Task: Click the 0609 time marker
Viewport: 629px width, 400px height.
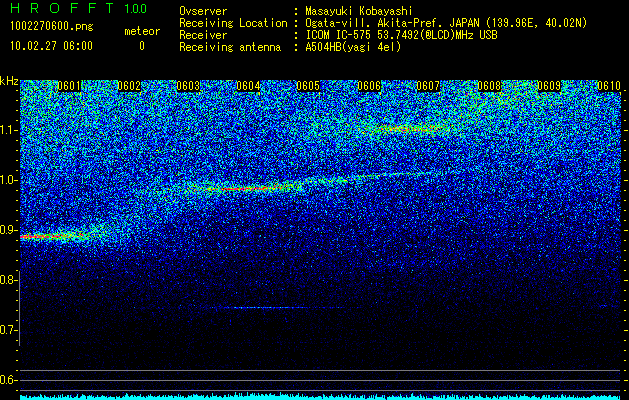Action: (549, 86)
